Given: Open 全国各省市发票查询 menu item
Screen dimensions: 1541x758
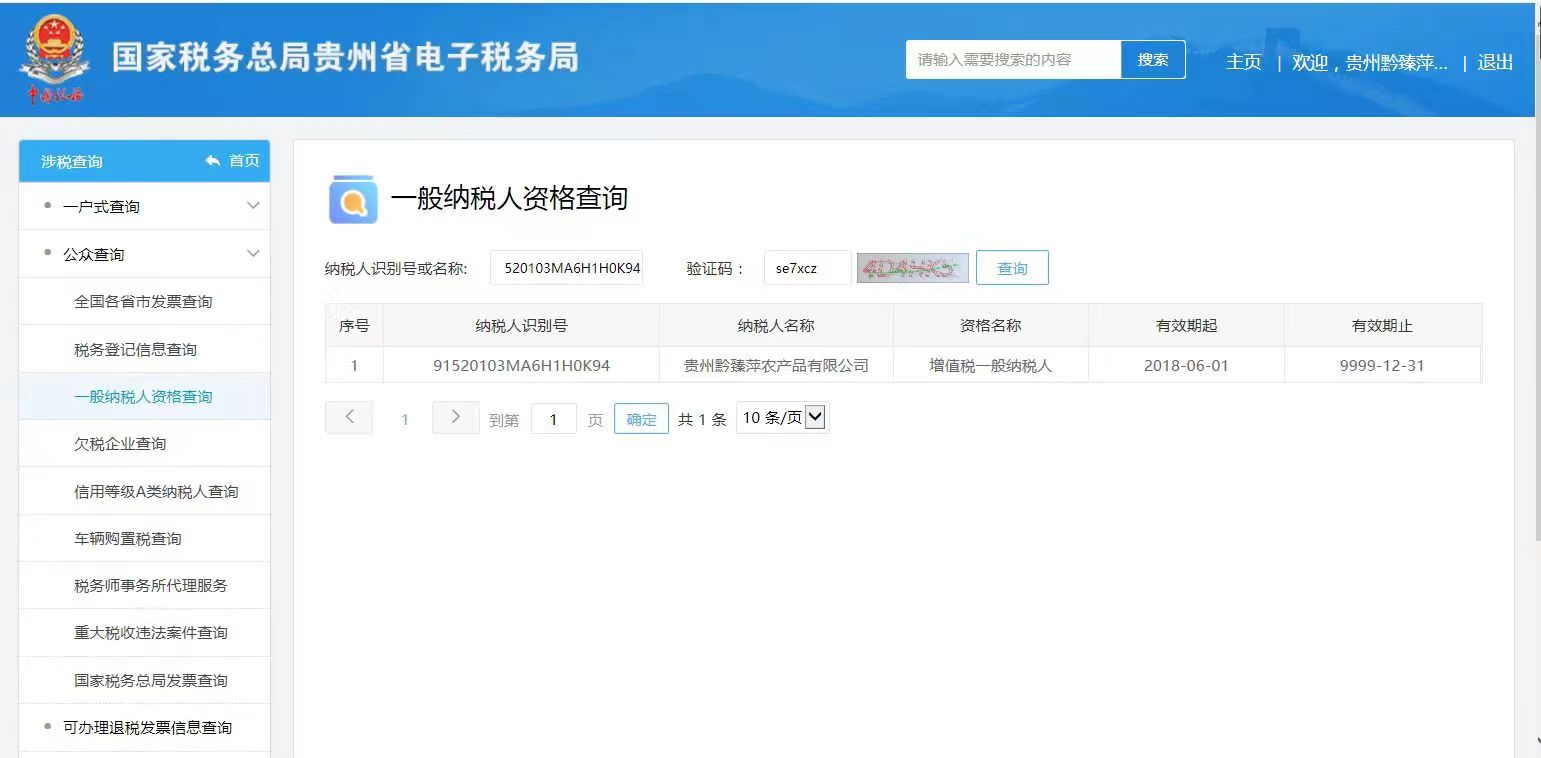Looking at the screenshot, I should tap(143, 302).
